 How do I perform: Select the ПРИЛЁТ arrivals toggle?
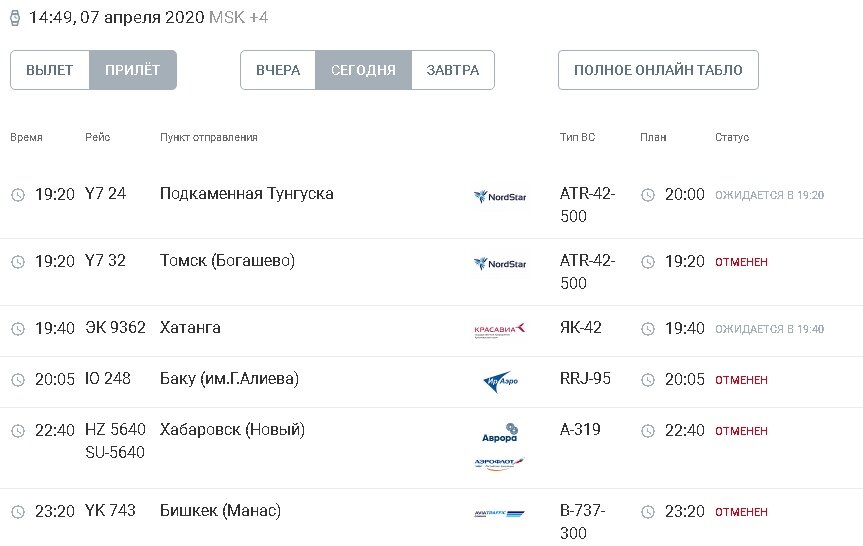(133, 70)
